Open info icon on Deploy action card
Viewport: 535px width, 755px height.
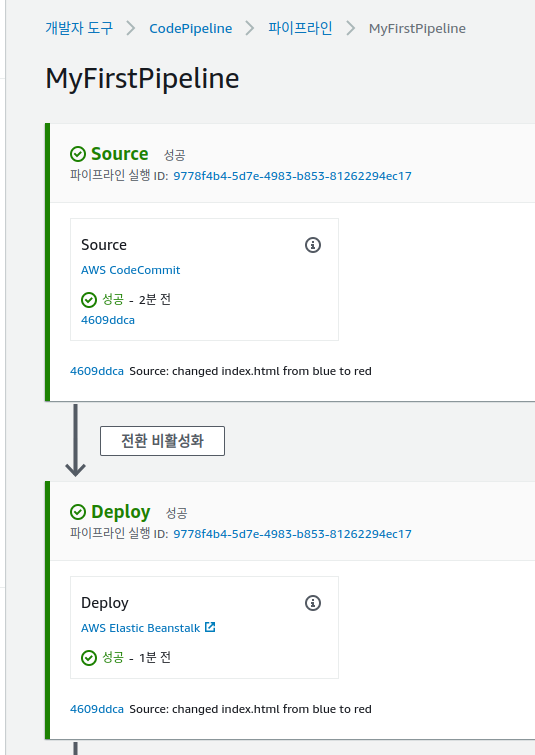(313, 602)
